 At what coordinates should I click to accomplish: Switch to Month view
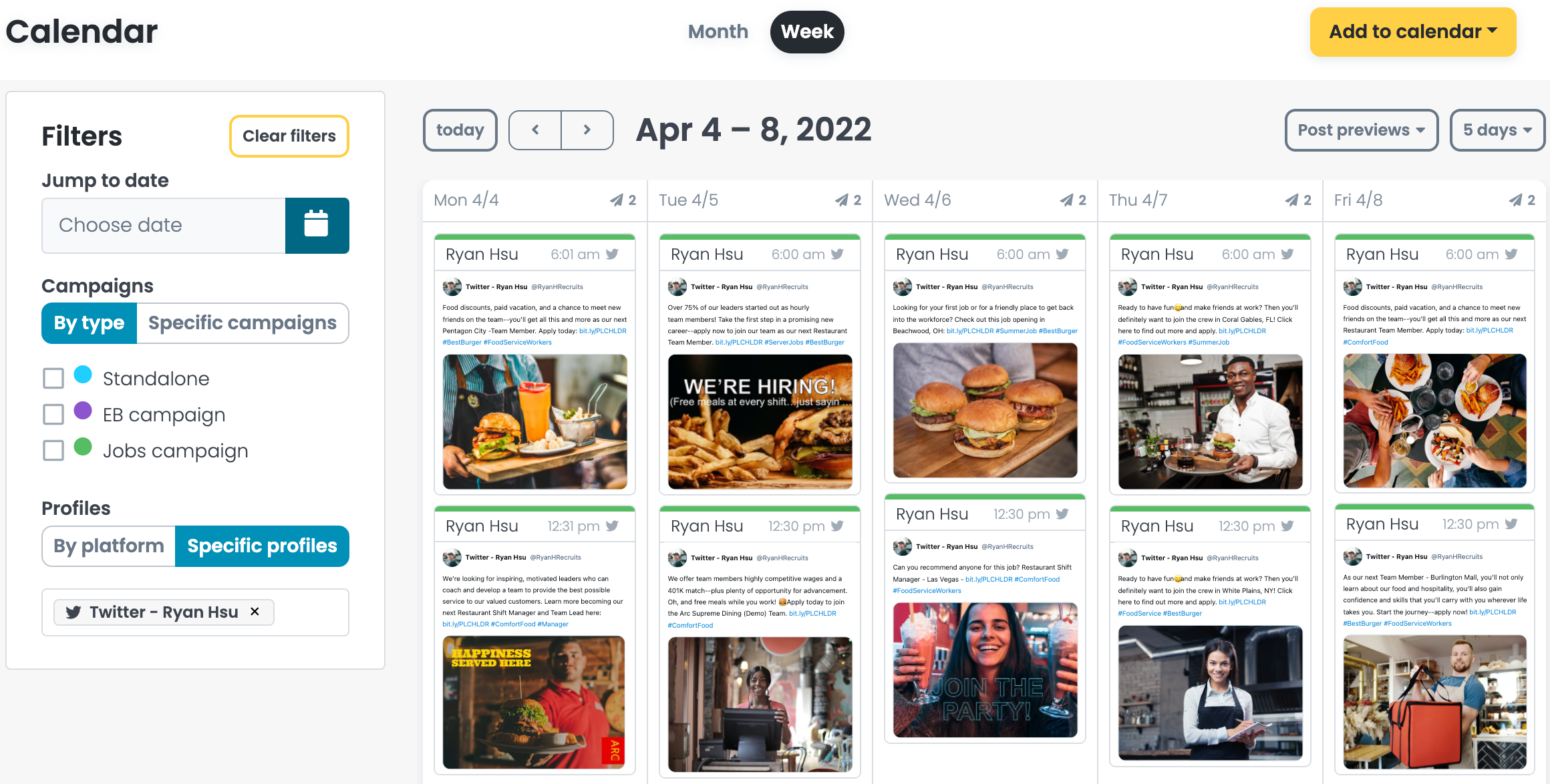coord(718,32)
